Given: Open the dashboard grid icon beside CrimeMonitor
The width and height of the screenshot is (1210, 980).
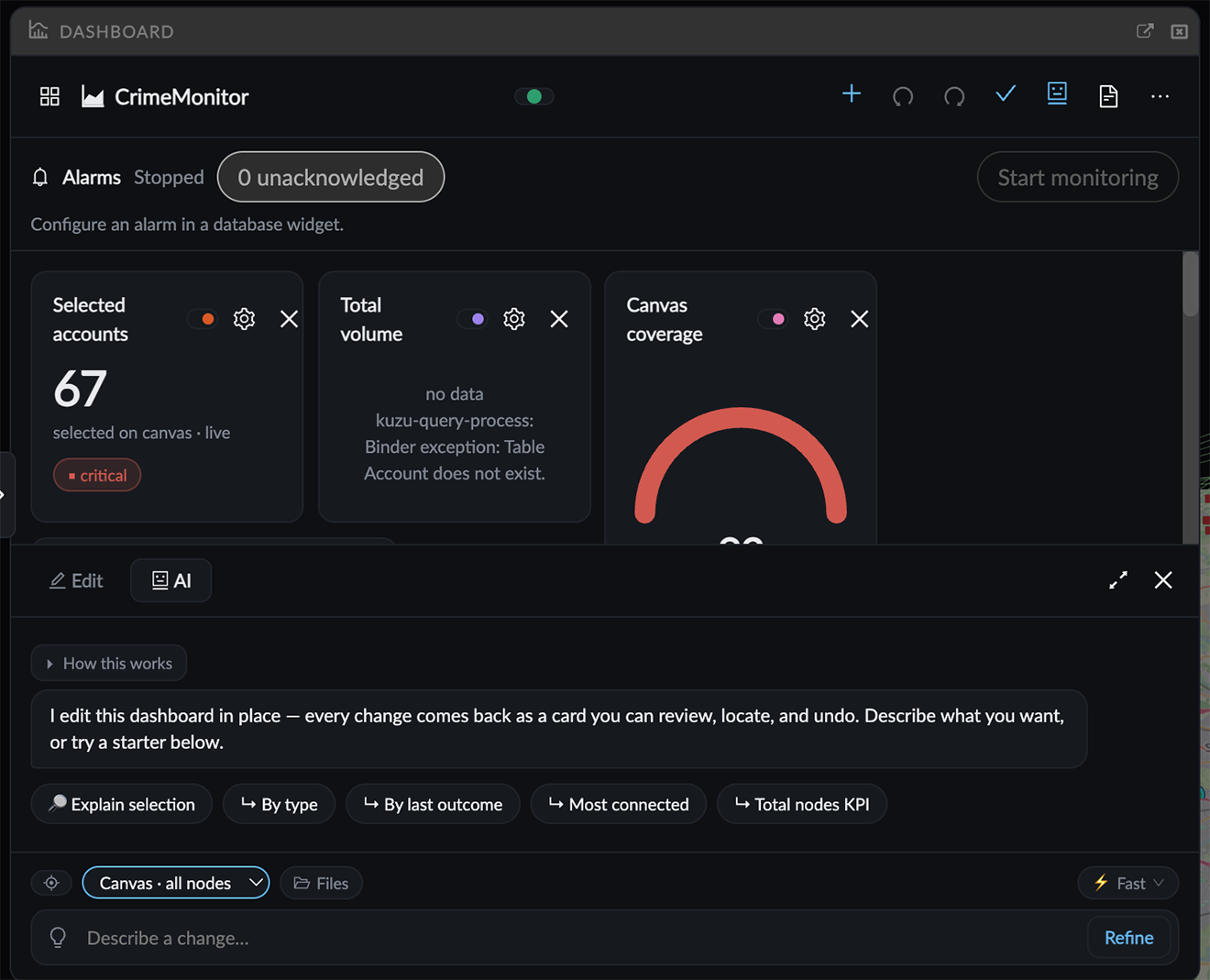Looking at the screenshot, I should tap(49, 96).
